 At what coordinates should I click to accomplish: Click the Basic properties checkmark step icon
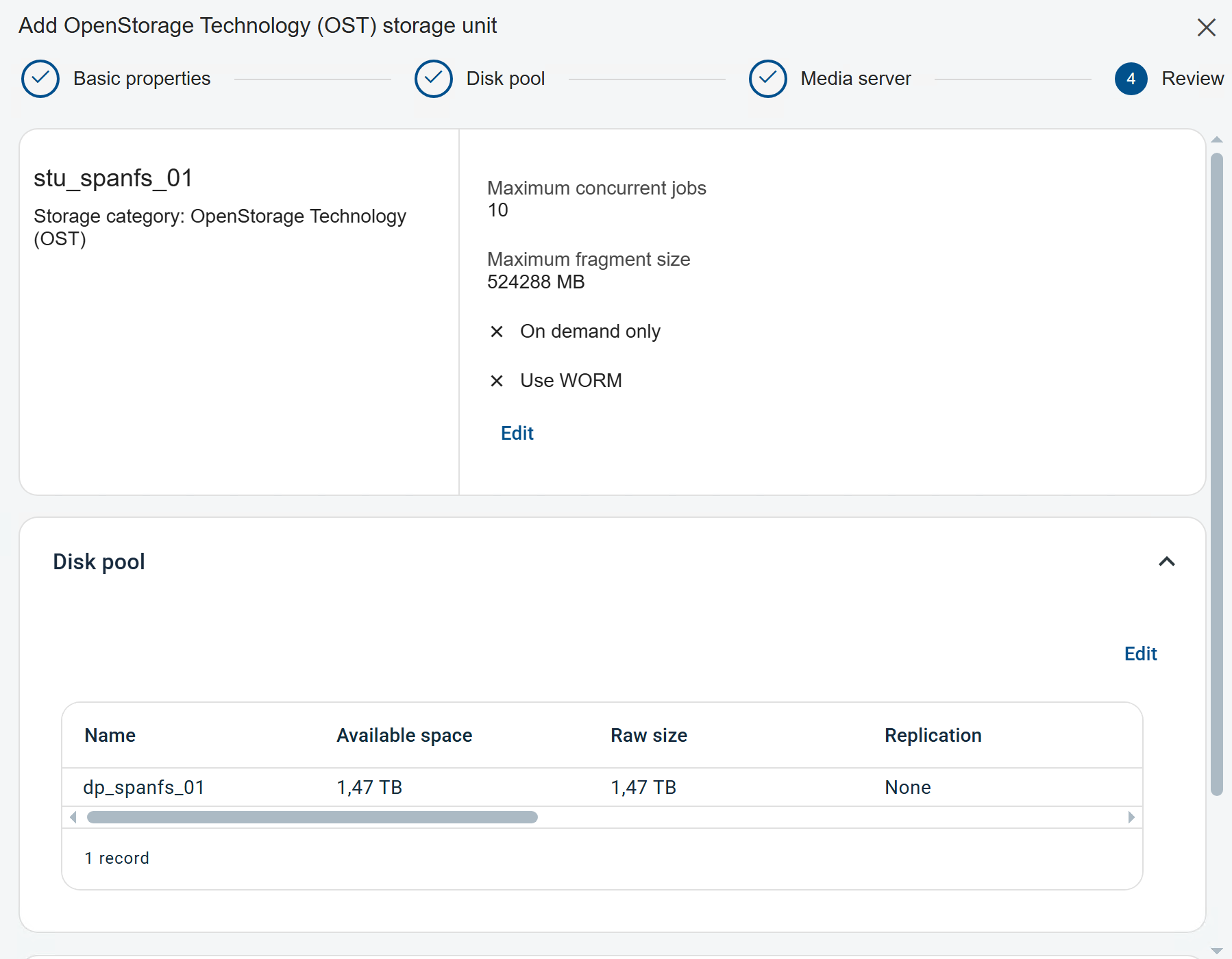coord(40,79)
